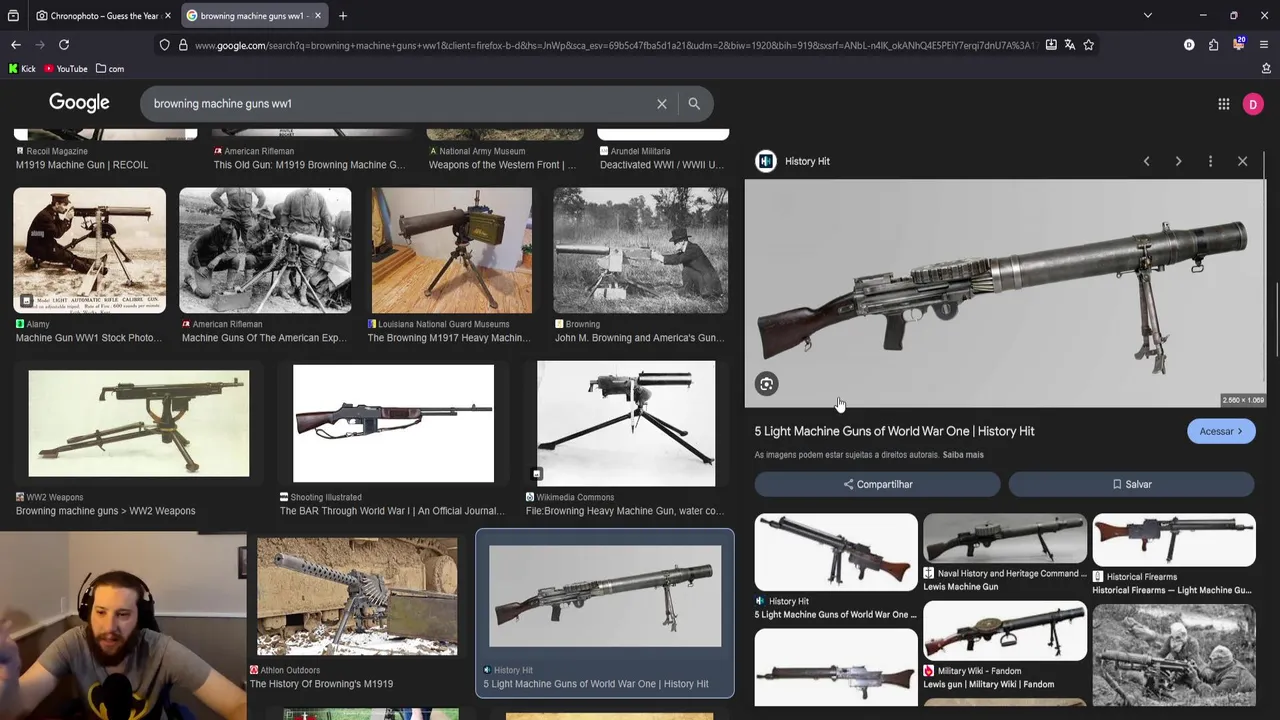Viewport: 1280px width, 720px height.
Task: Open the extensions puzzle icon
Action: click(x=1213, y=45)
